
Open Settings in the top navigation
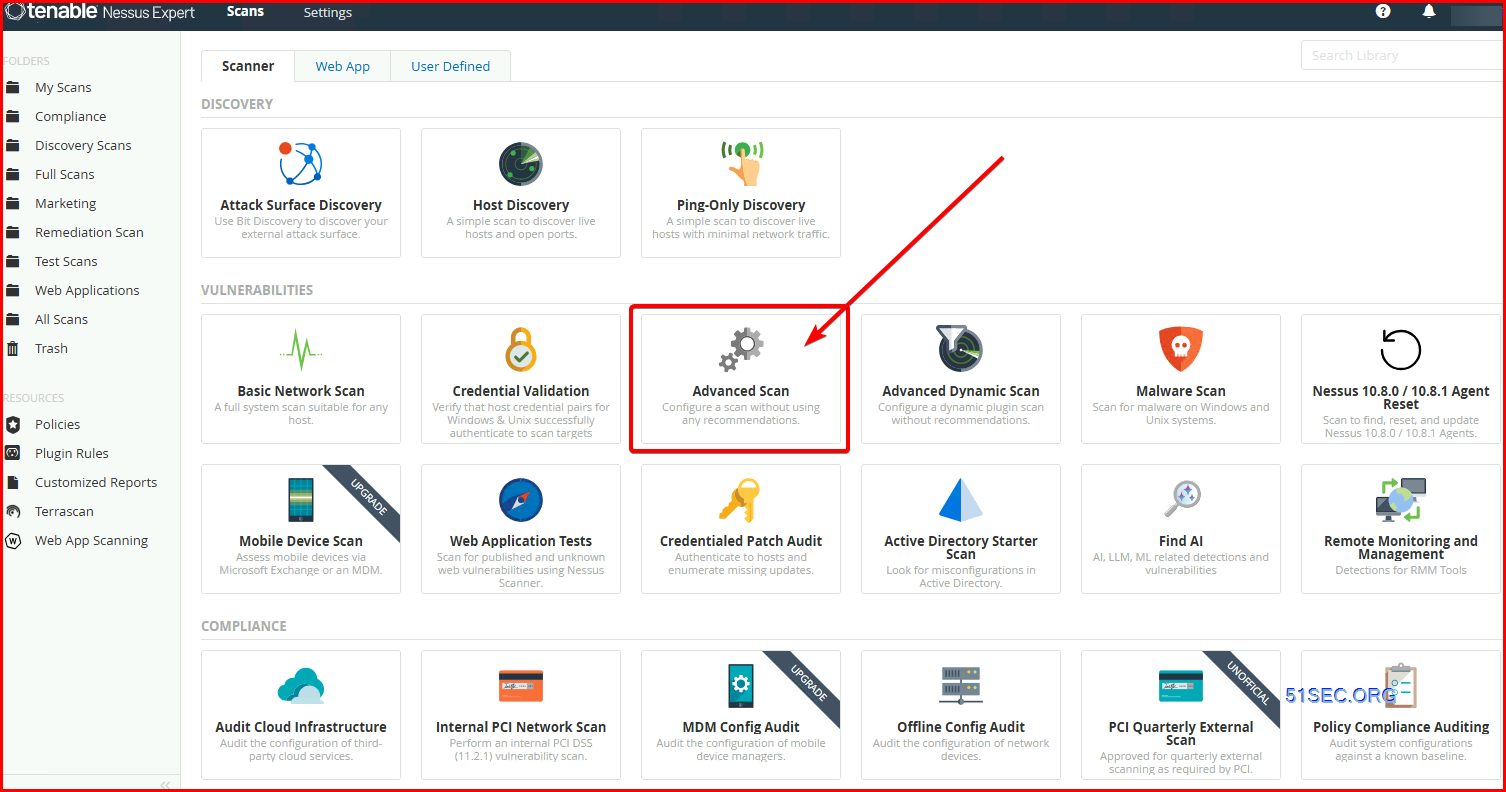(328, 13)
